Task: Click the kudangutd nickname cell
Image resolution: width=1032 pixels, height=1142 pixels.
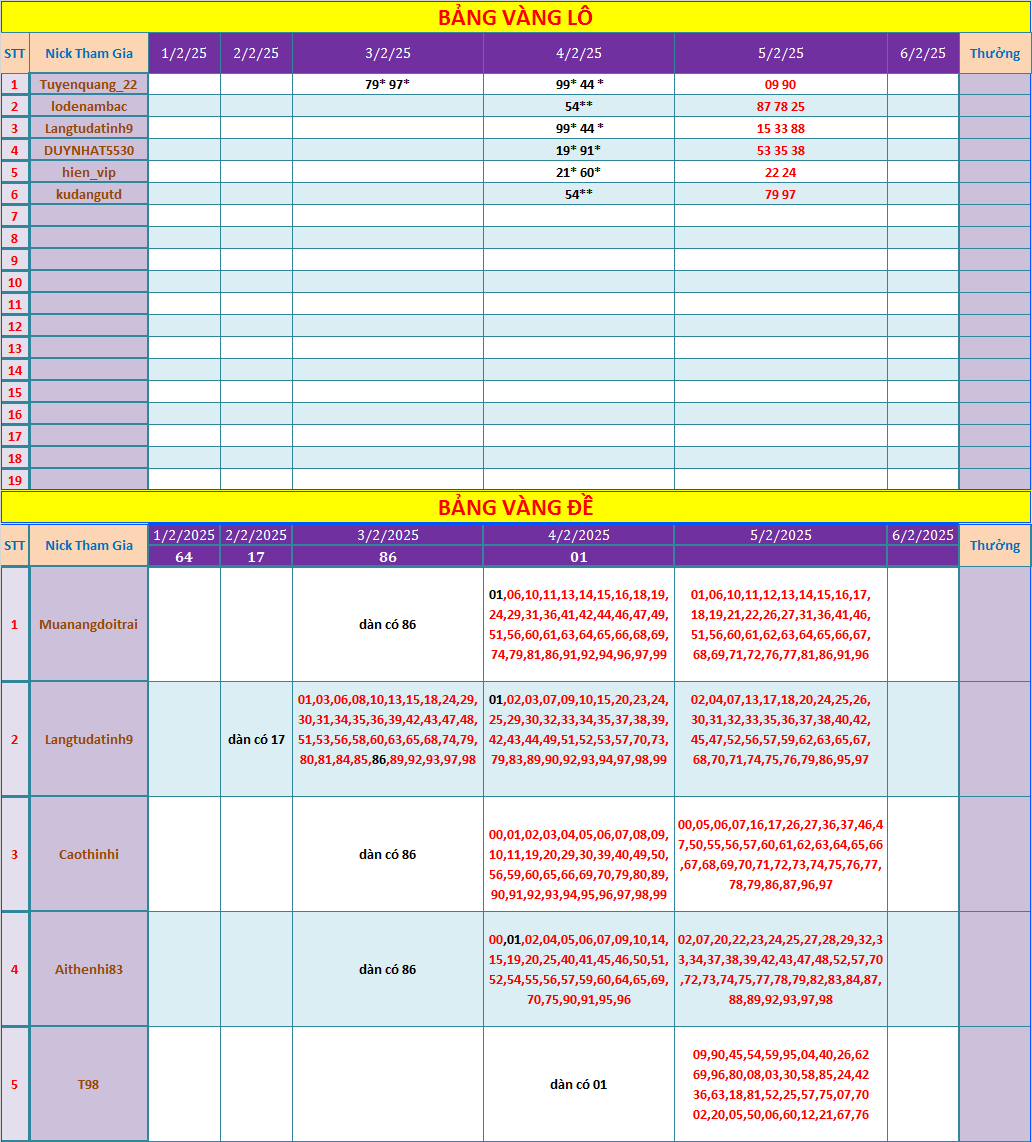Action: pos(89,194)
